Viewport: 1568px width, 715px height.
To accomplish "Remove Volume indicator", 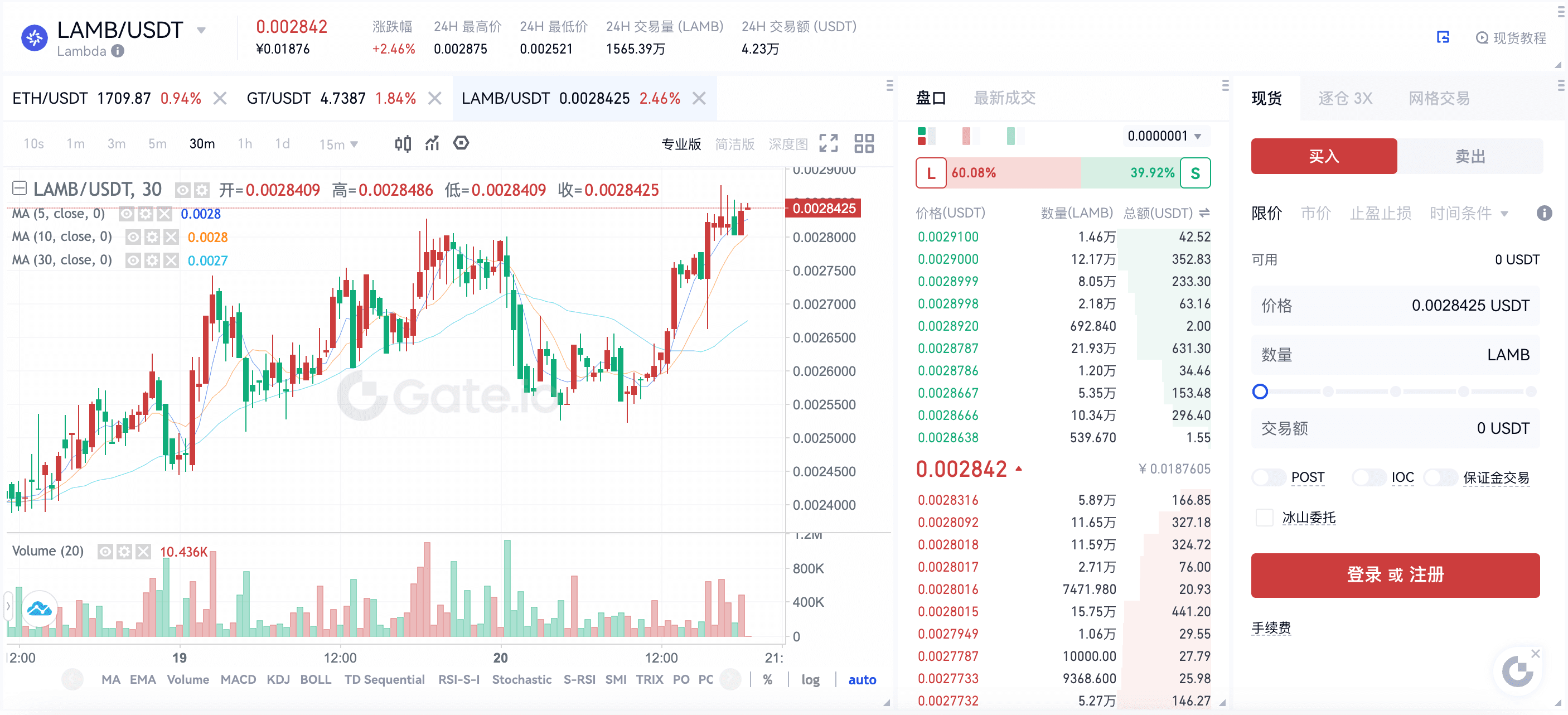I will 143,552.
